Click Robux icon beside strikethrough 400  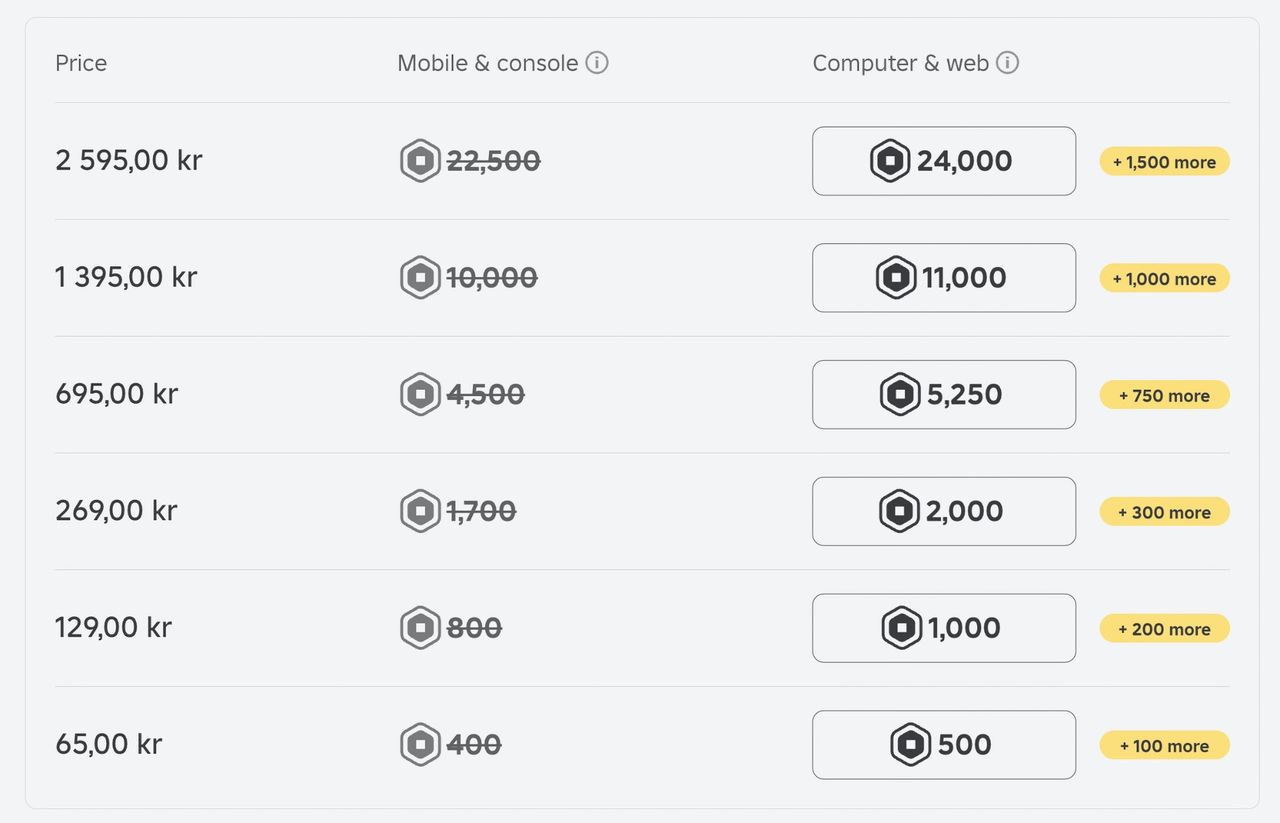[x=420, y=745]
